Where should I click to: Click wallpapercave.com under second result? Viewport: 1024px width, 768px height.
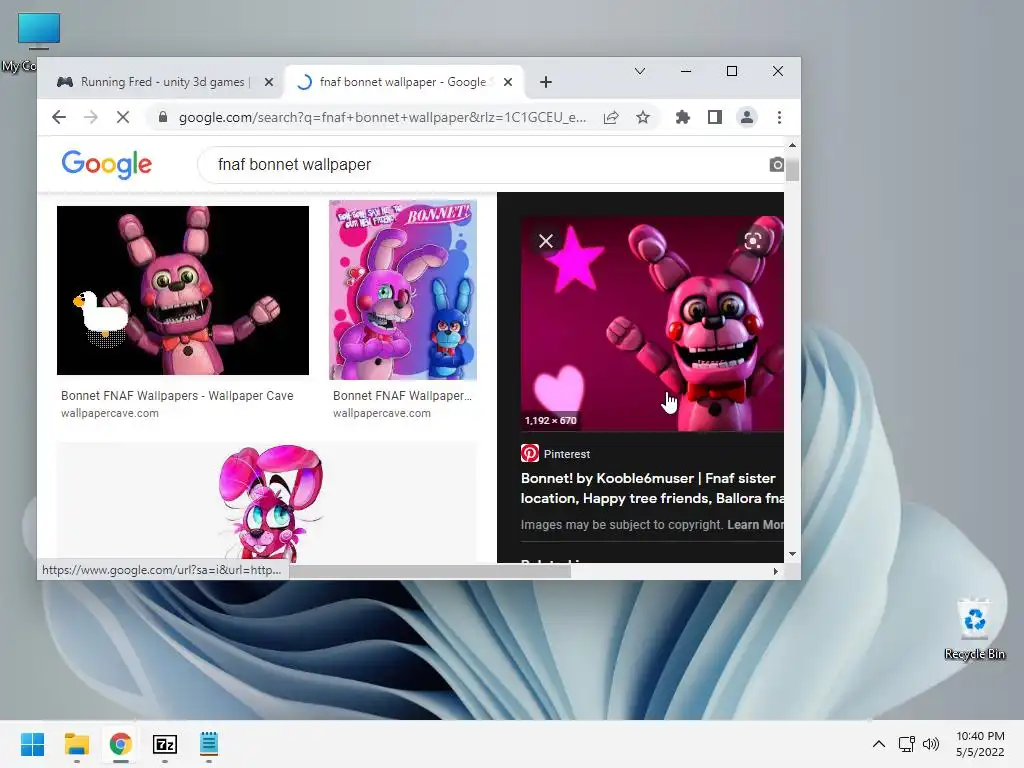point(381,413)
